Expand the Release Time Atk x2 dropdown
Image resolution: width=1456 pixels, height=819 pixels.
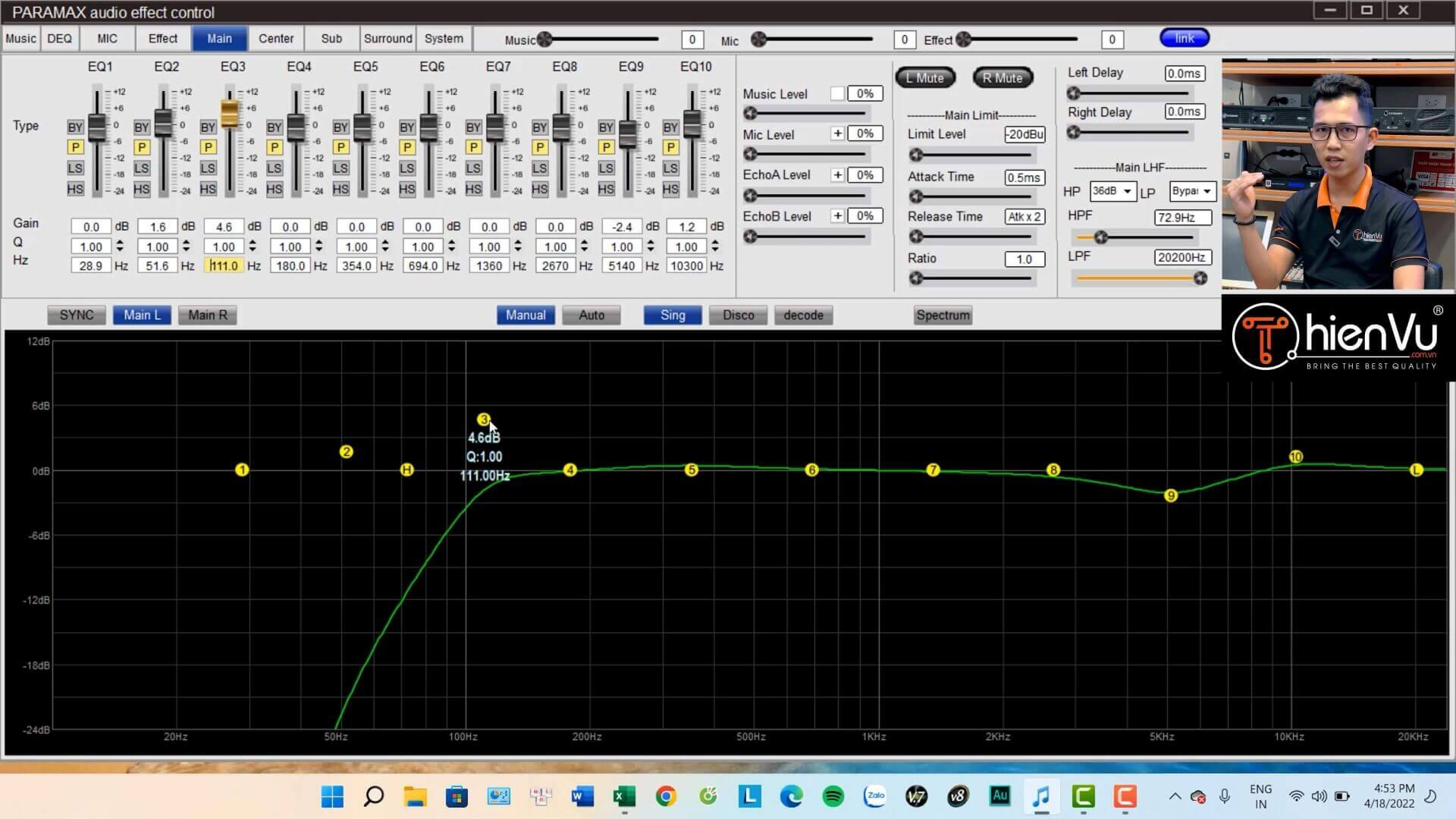1025,217
